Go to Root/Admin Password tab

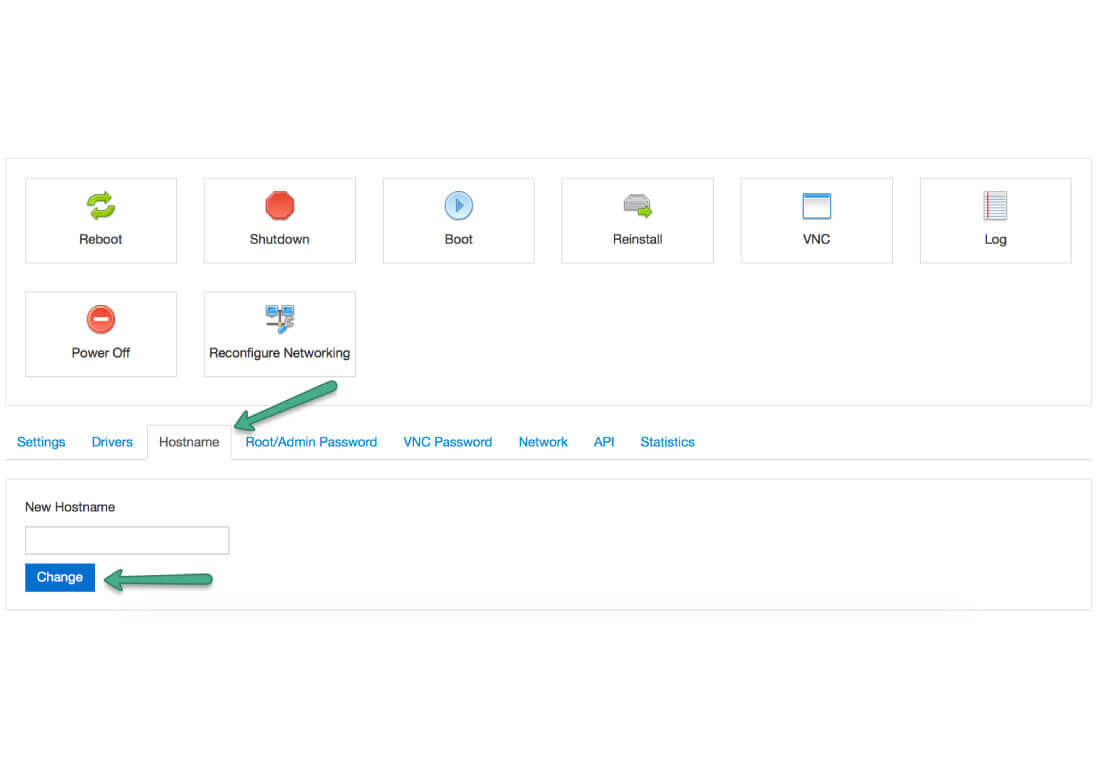click(311, 442)
